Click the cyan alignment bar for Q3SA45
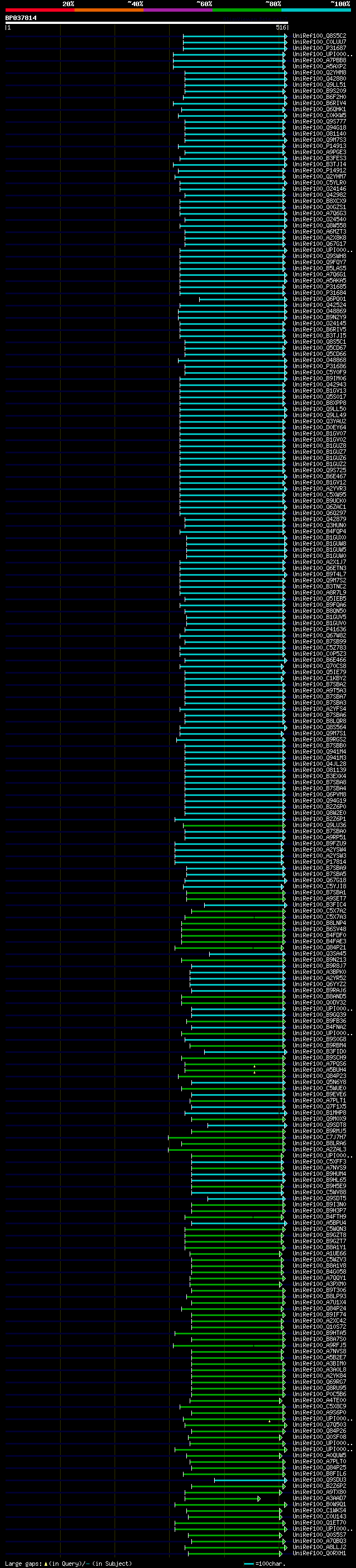This screenshot has height=1568, width=356. 247,953
